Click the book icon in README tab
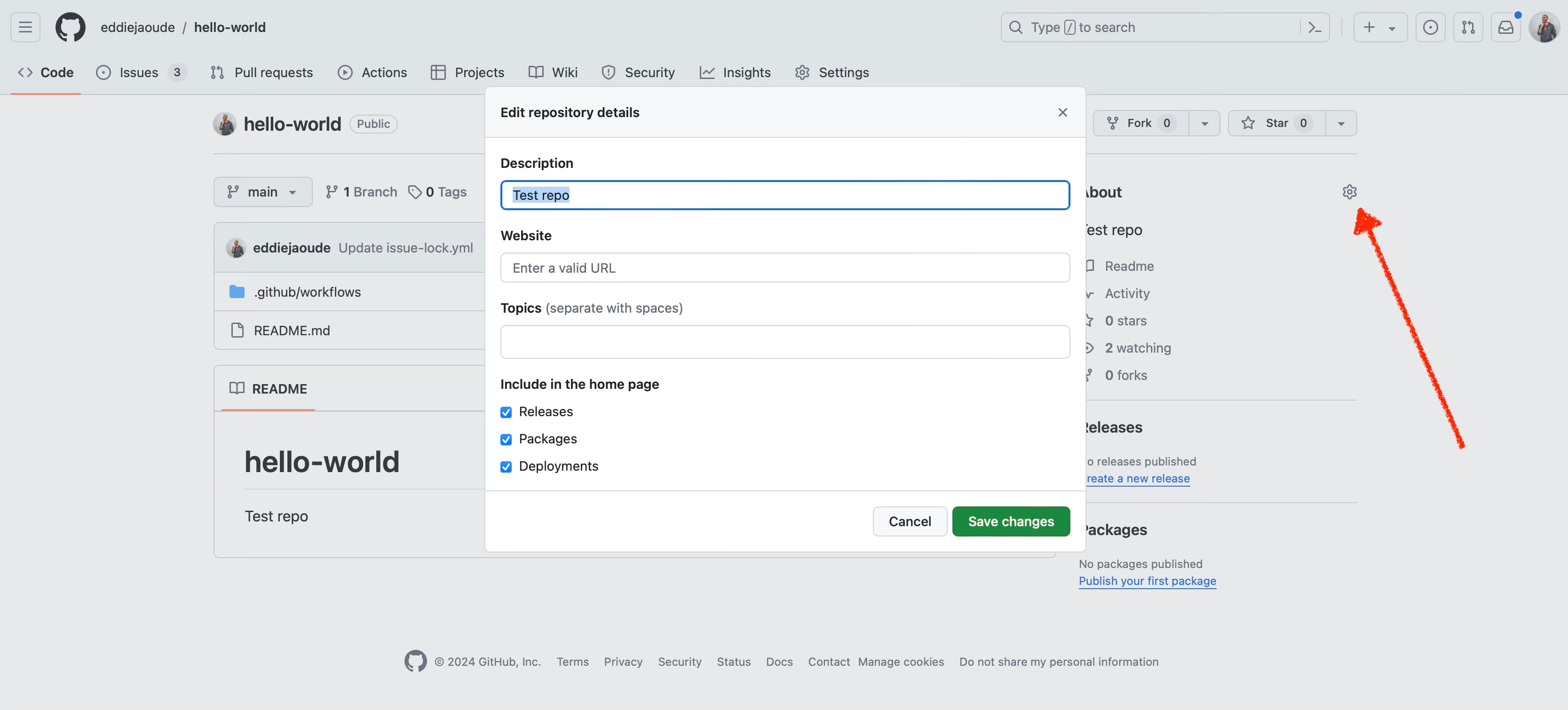Viewport: 1568px width, 710px height. tap(237, 388)
